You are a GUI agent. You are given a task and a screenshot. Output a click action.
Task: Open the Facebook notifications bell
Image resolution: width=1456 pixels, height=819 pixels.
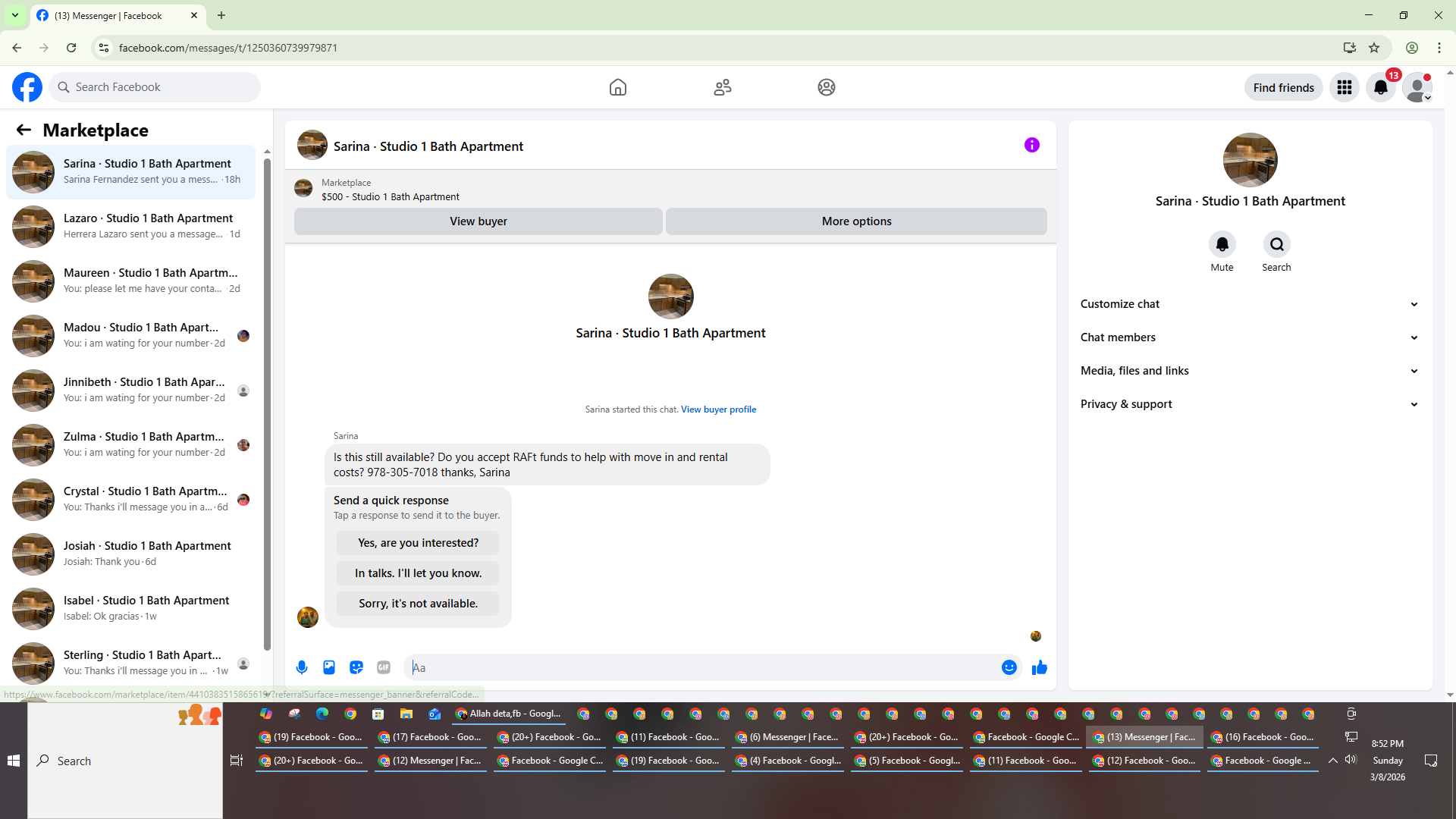click(1381, 87)
